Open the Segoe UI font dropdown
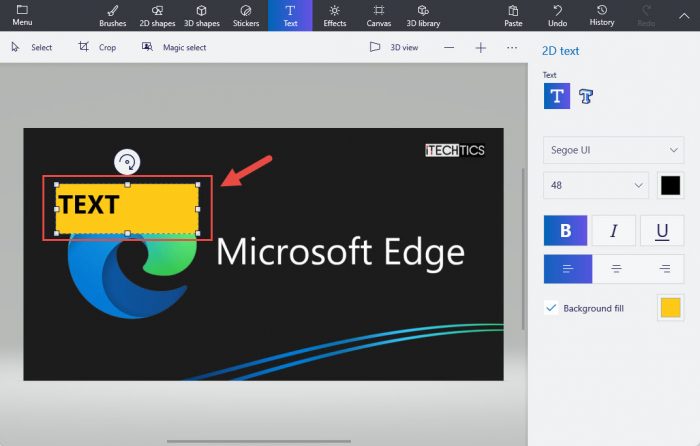The height and width of the screenshot is (446, 700). click(x=613, y=150)
